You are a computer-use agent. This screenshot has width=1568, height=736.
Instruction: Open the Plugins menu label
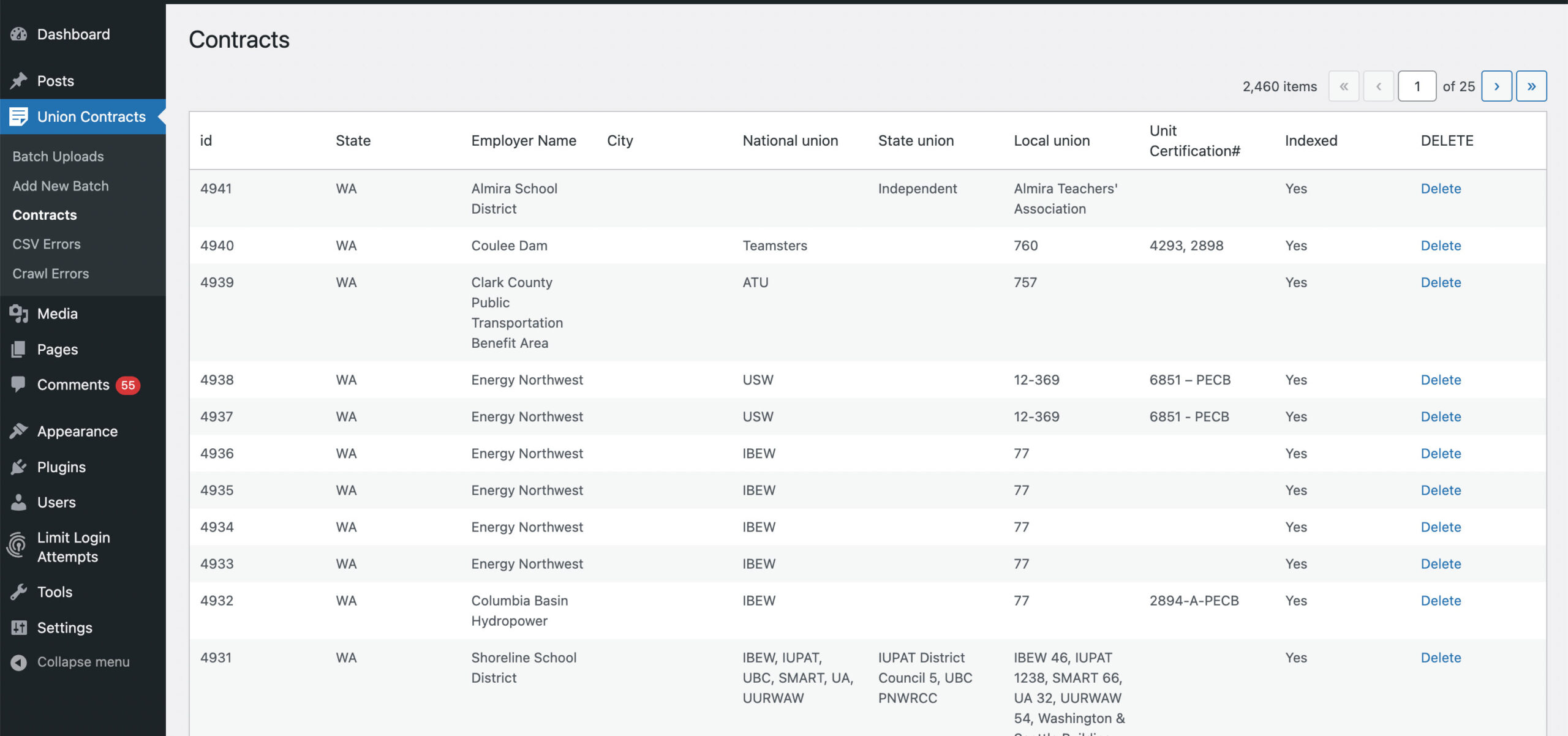pos(62,467)
